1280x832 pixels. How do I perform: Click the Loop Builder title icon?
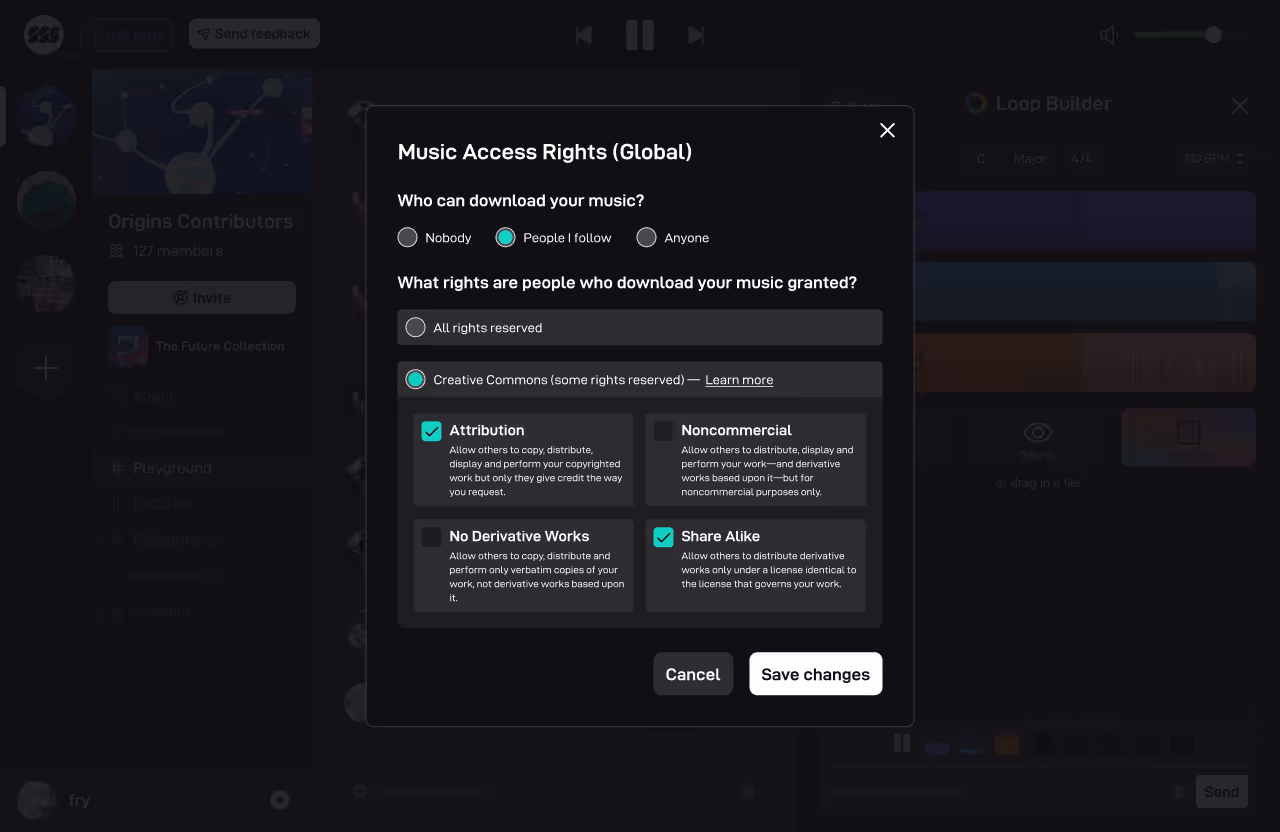(x=976, y=103)
